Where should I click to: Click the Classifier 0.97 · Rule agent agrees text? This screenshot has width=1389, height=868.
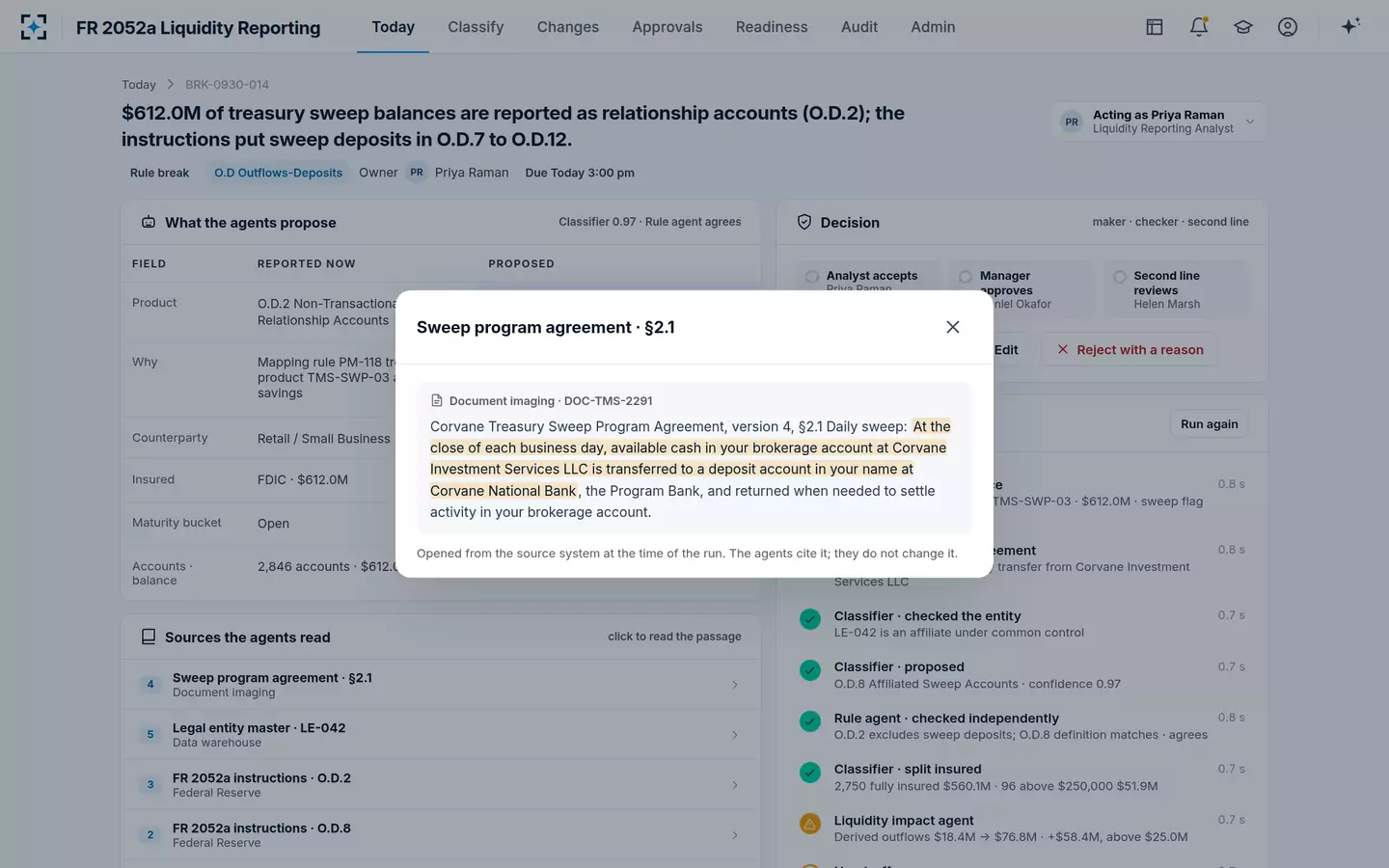point(650,222)
